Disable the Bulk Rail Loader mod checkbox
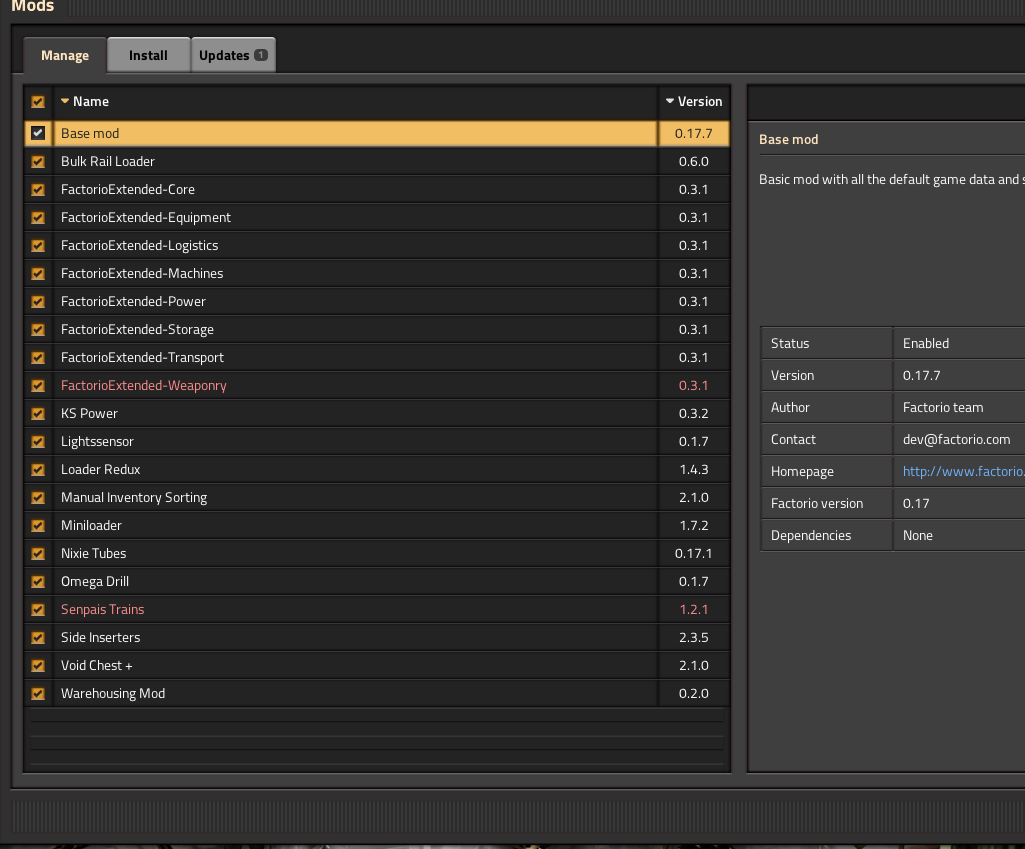The image size is (1025, 849). click(x=38, y=162)
